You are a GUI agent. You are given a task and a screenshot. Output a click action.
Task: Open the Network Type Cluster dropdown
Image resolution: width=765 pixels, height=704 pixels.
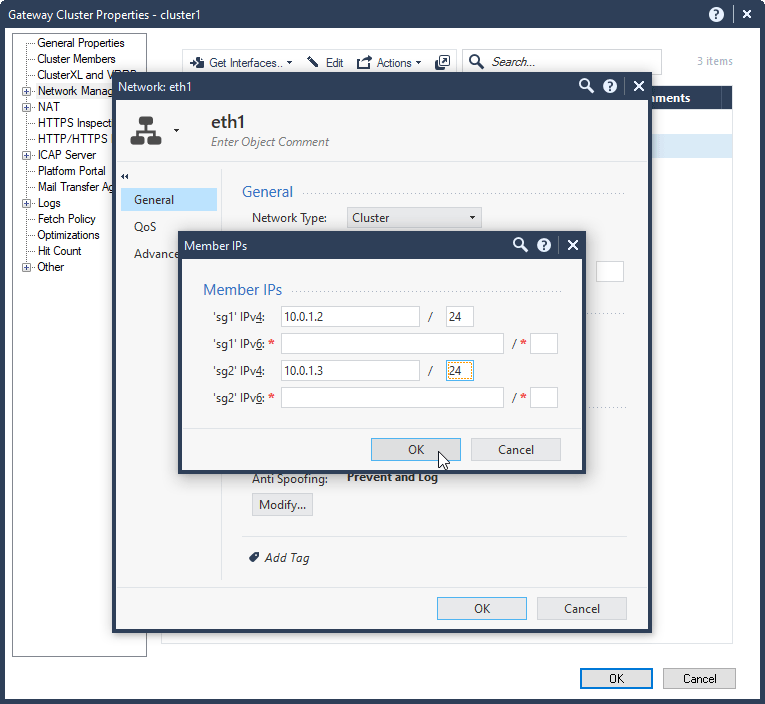pyautogui.click(x=414, y=218)
